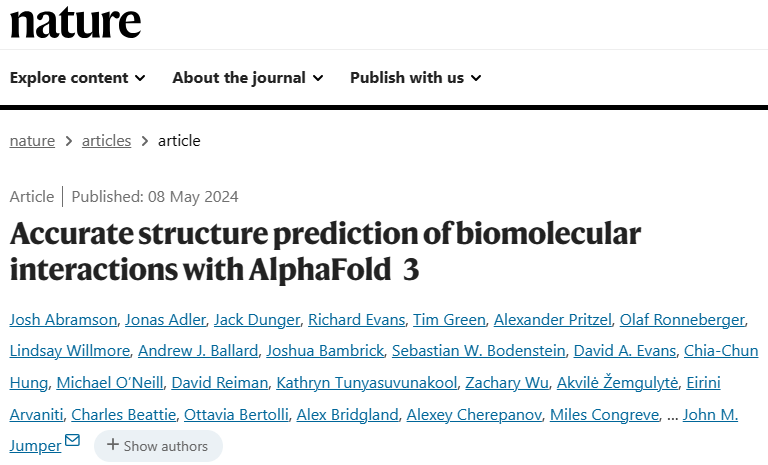Click the plus icon in Show authors
768x465 pixels.
click(x=113, y=446)
